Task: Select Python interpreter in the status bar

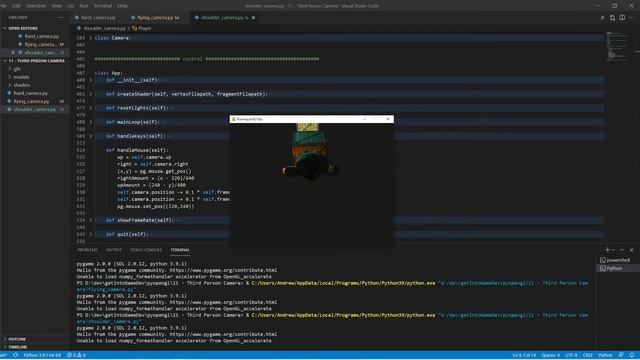Action: pos(42,355)
